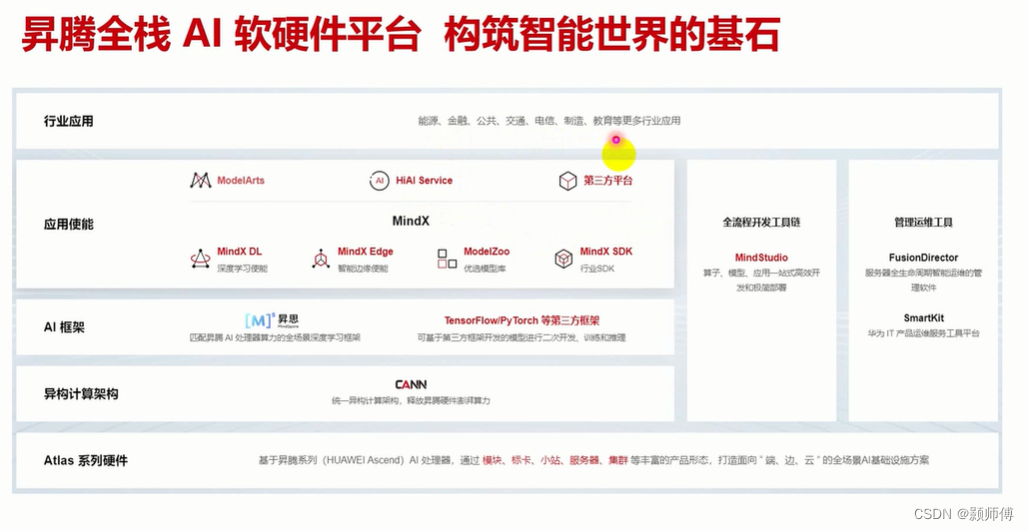Click the 优选模型库 caption under ModelZoo

pos(484,268)
